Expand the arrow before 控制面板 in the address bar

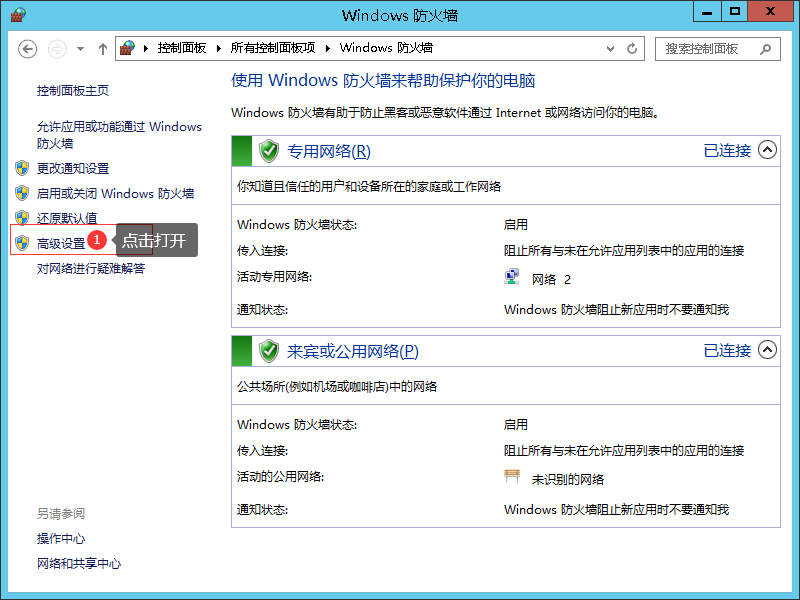tap(146, 48)
